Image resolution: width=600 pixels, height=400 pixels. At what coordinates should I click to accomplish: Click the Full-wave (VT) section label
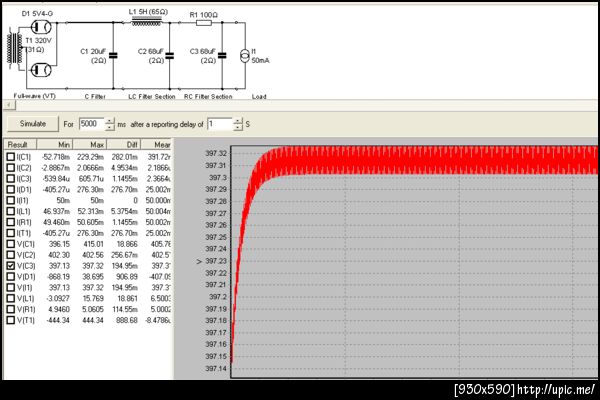34,96
